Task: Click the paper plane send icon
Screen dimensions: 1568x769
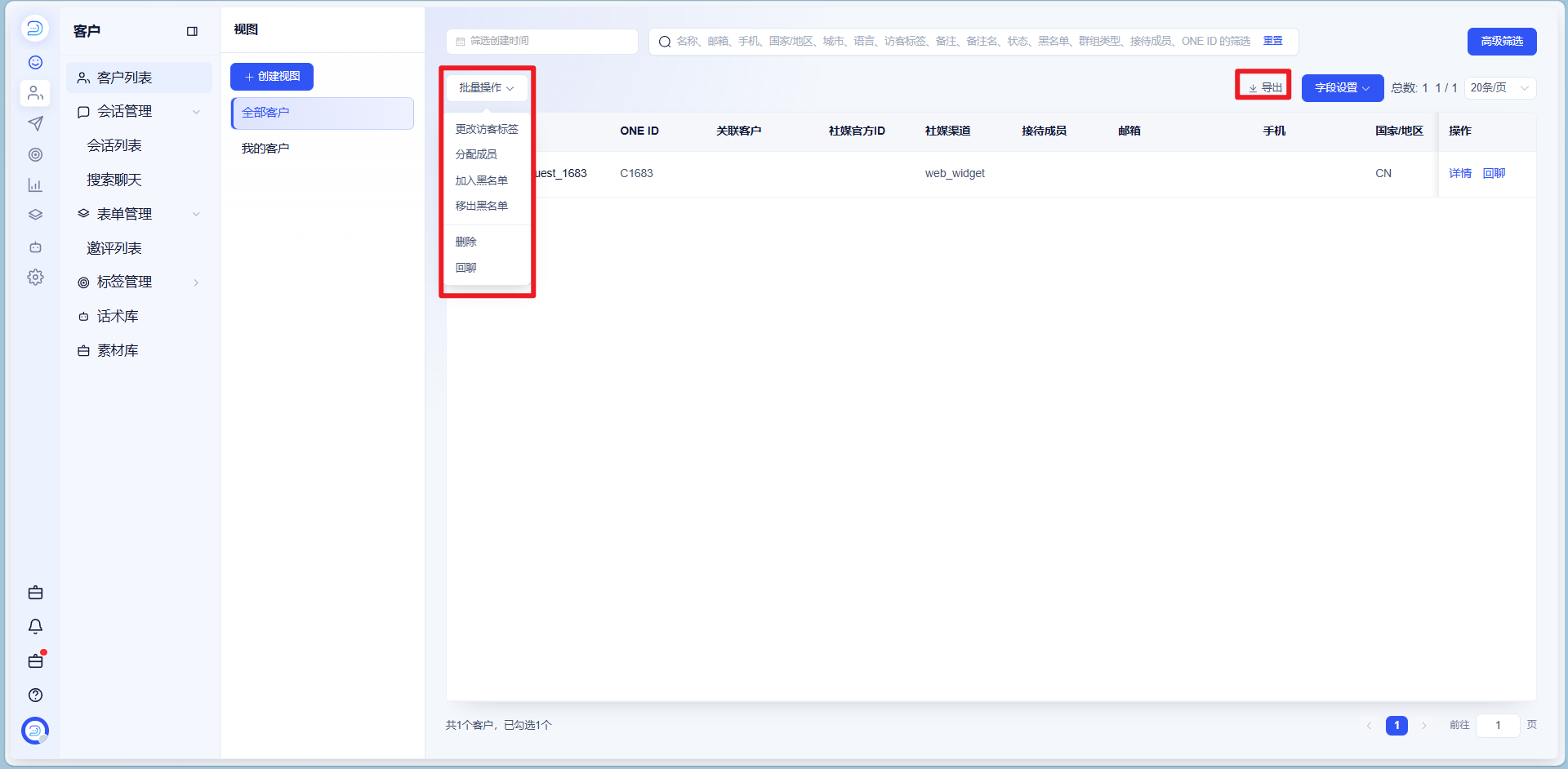Action: (x=35, y=123)
